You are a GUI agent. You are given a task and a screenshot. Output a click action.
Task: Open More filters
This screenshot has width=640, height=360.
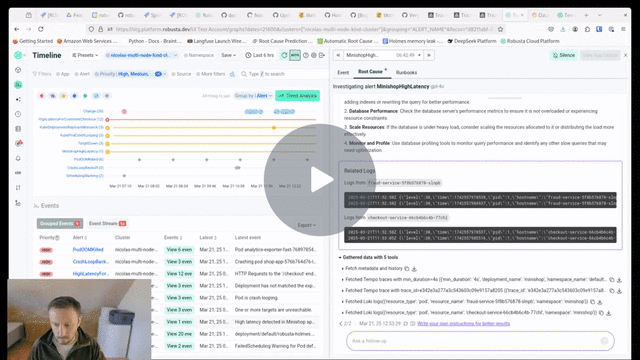(211, 74)
